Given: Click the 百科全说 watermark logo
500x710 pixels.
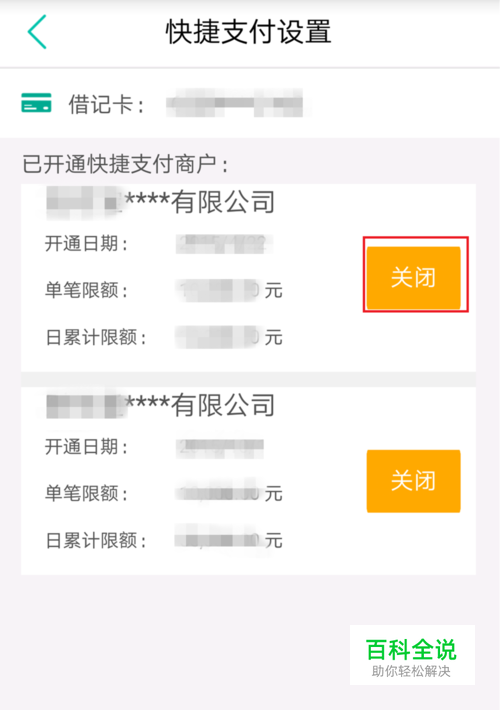Looking at the screenshot, I should coord(411,649).
